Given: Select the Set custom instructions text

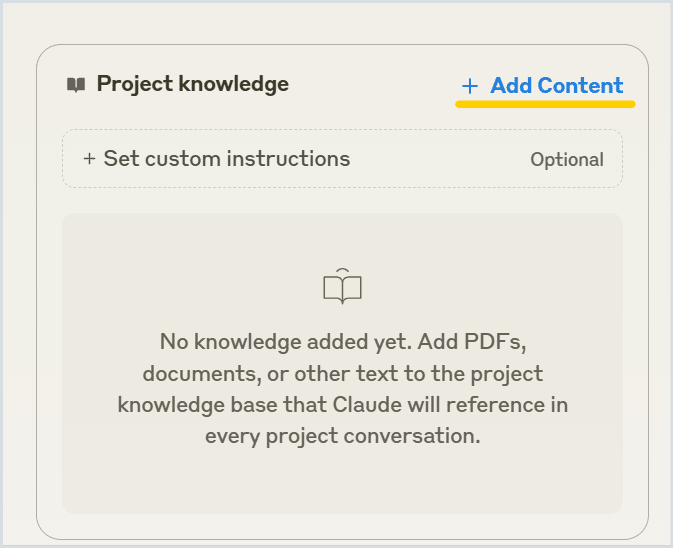Looking at the screenshot, I should 227,159.
